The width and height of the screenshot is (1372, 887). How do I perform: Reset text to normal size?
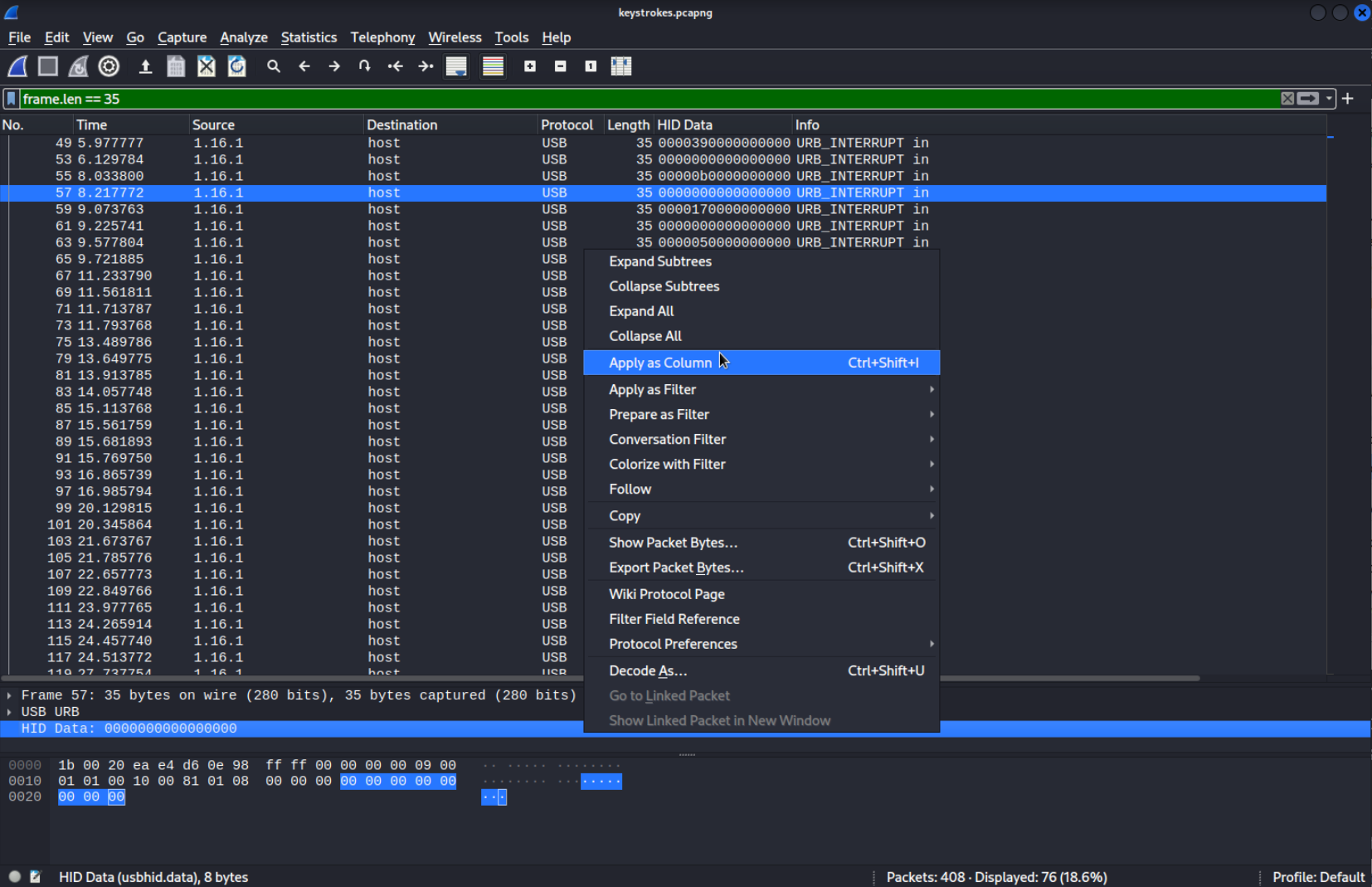(591, 66)
